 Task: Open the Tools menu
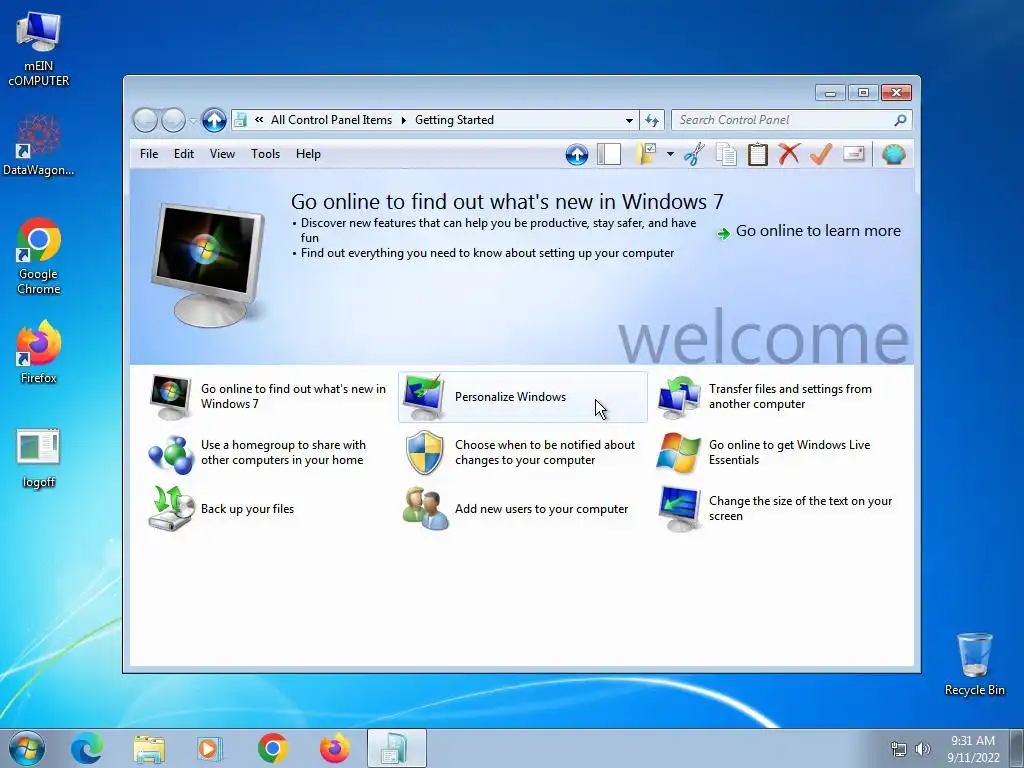(x=265, y=154)
